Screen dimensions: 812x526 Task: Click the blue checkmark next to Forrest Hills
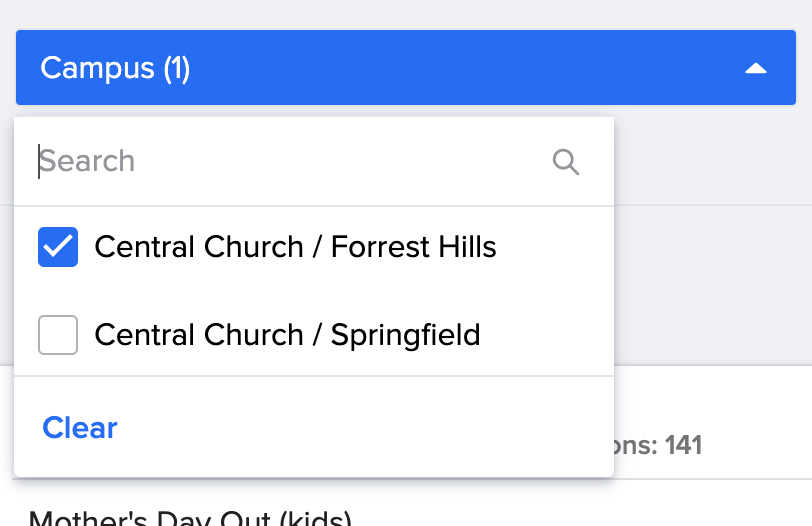coord(58,247)
